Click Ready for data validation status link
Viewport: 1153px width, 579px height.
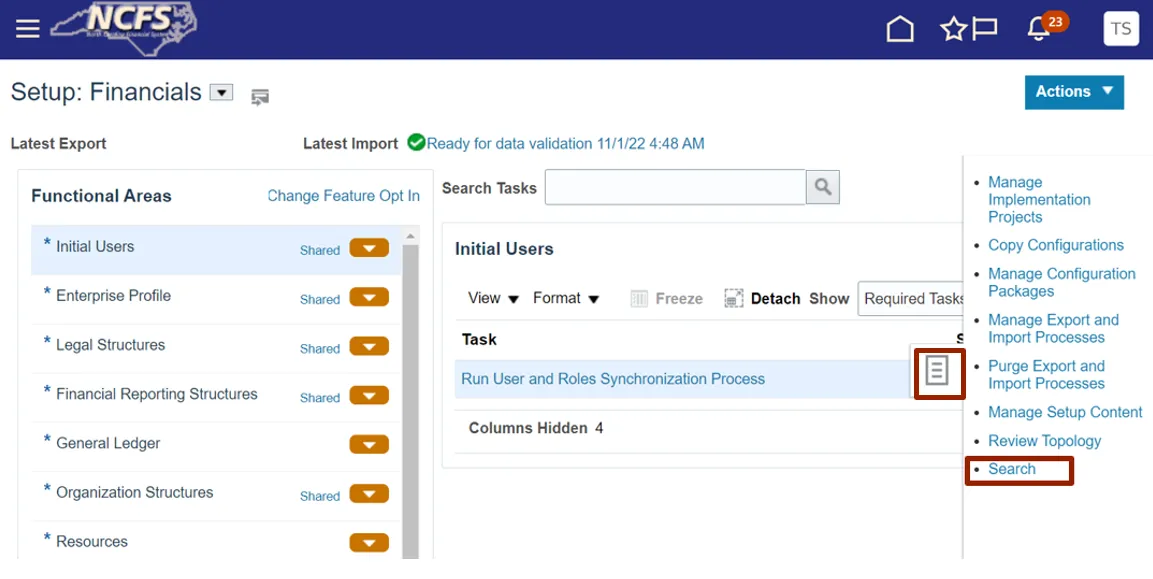click(x=565, y=143)
